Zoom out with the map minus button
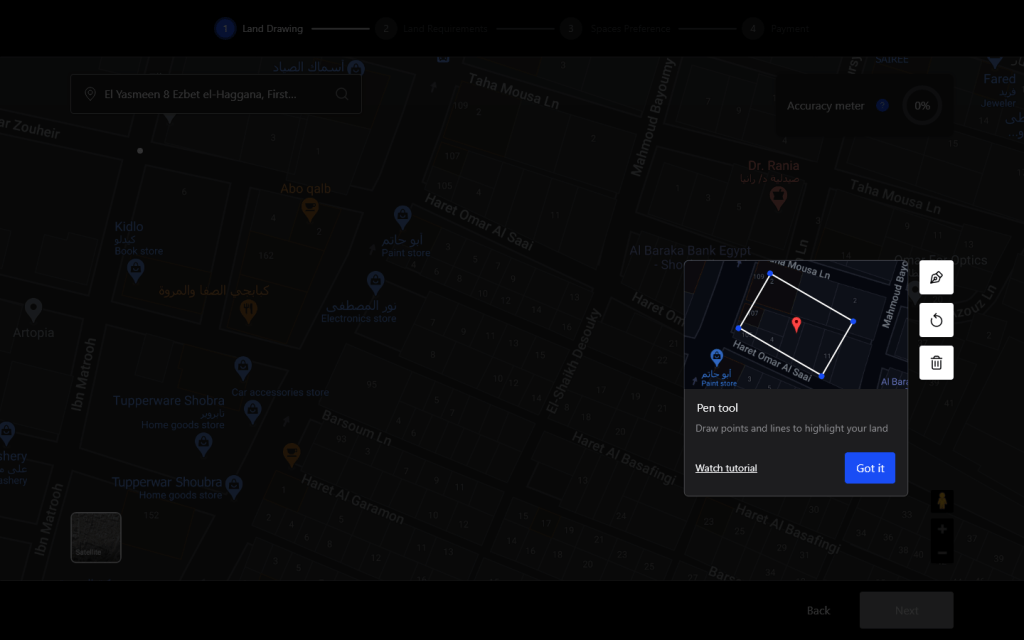 pyautogui.click(x=941, y=553)
